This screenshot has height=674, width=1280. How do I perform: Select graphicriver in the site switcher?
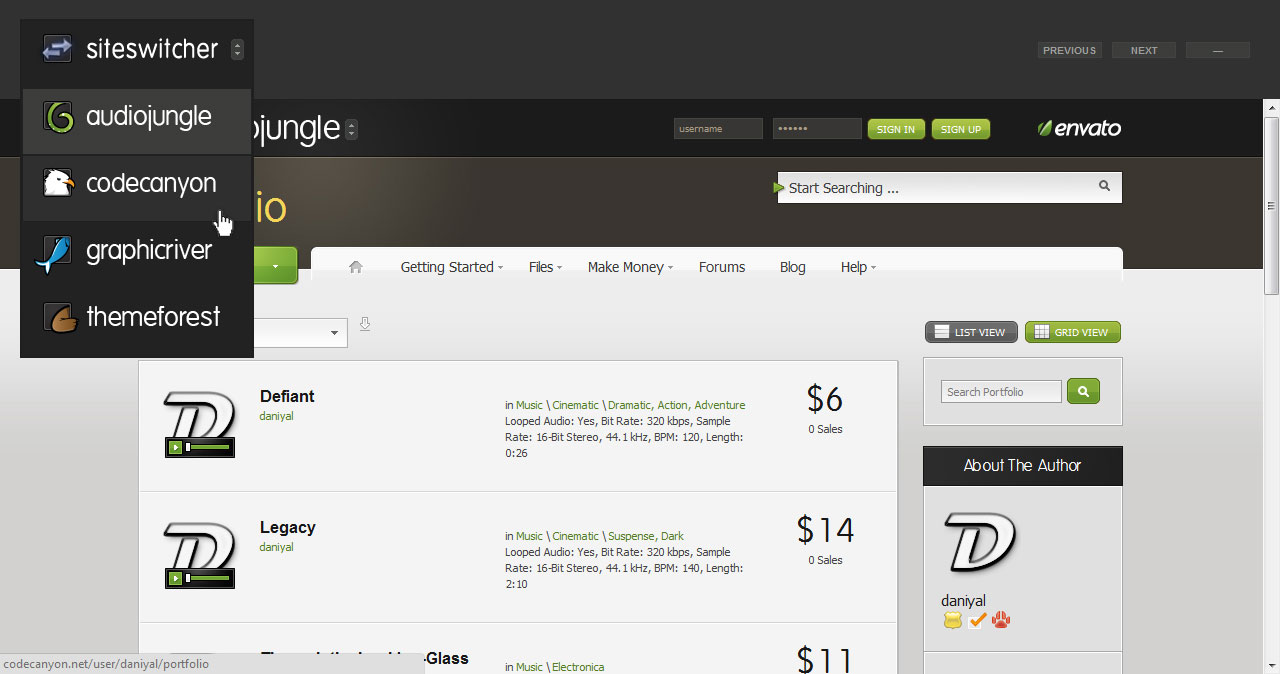click(137, 254)
